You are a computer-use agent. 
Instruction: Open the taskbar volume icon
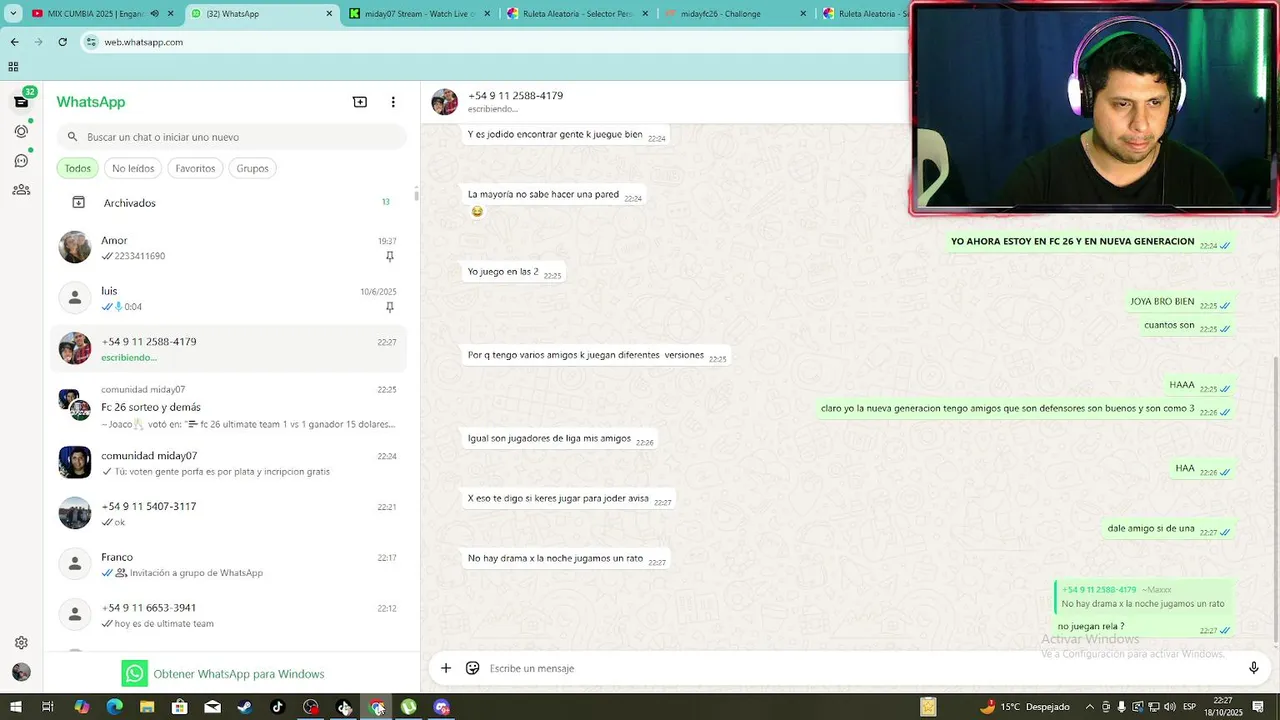tap(1170, 707)
